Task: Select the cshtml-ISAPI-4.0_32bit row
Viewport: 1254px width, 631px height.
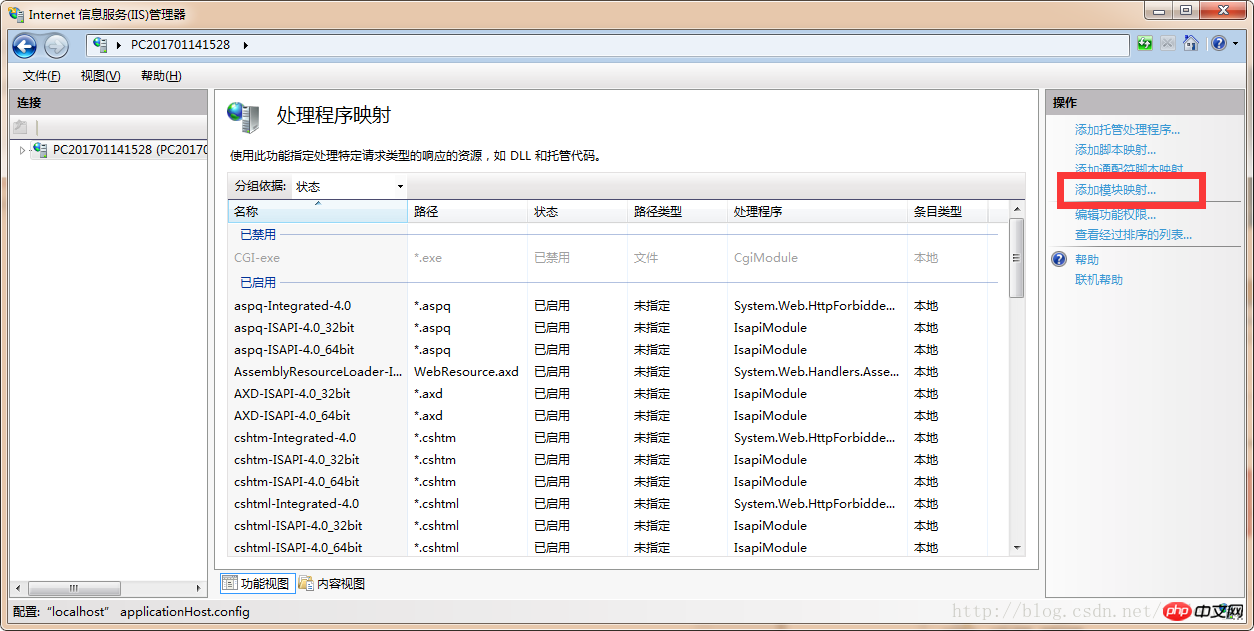Action: [x=617, y=526]
